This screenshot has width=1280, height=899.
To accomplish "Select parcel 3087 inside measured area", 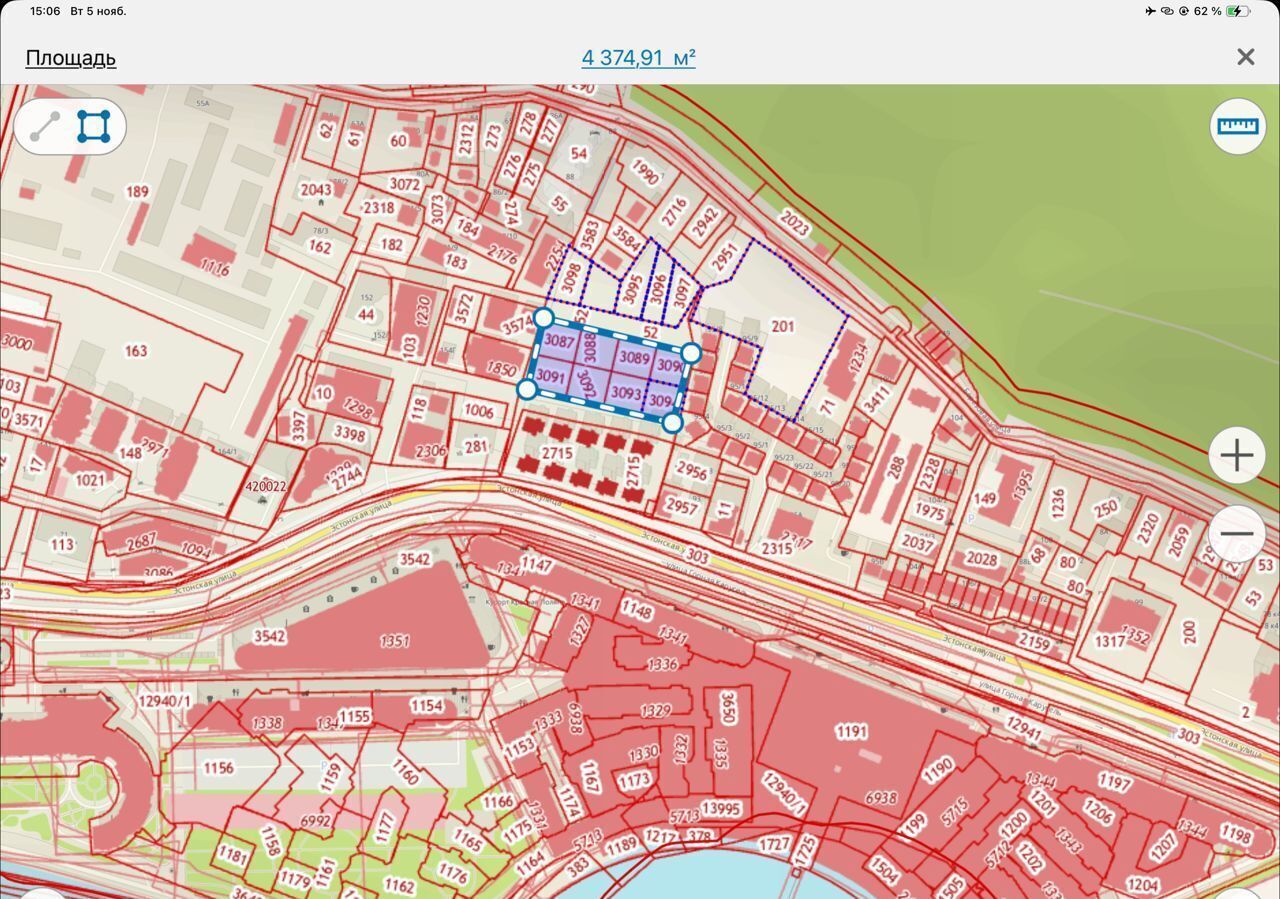I will (560, 342).
